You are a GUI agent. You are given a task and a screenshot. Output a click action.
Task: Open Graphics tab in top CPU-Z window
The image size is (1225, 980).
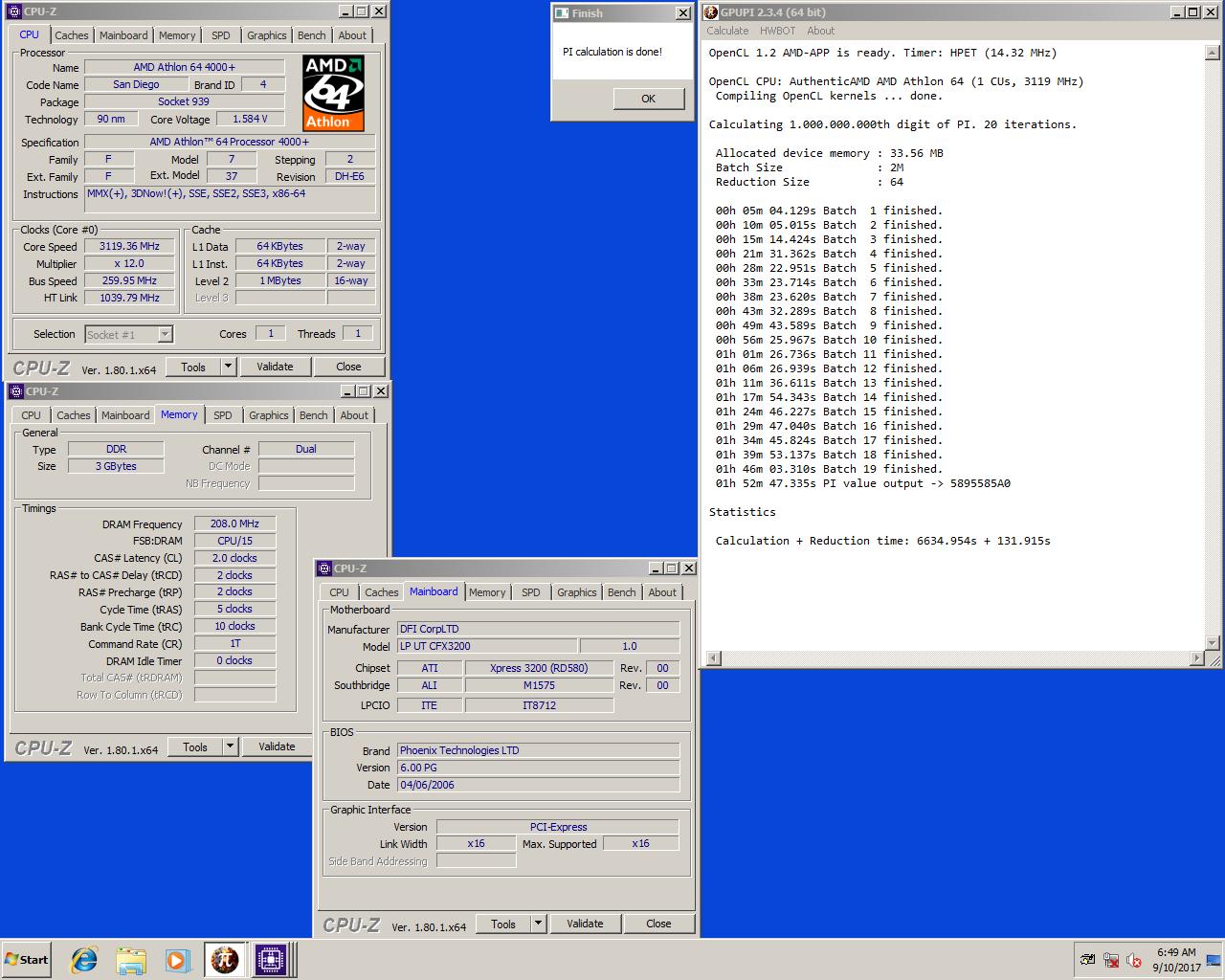[267, 35]
